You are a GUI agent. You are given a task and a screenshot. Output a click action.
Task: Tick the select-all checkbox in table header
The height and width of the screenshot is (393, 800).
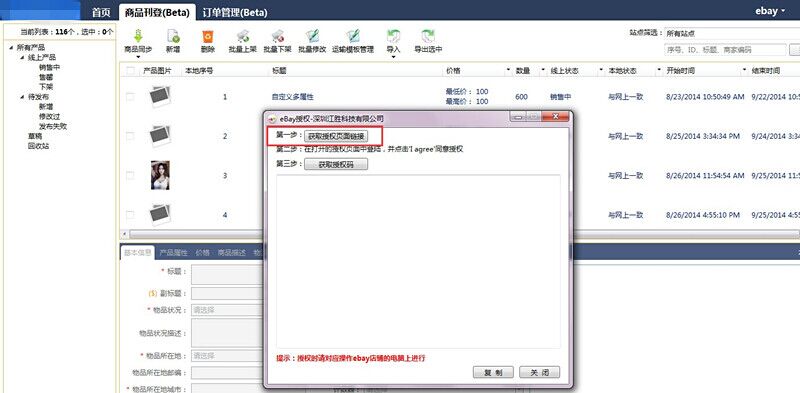click(x=130, y=71)
